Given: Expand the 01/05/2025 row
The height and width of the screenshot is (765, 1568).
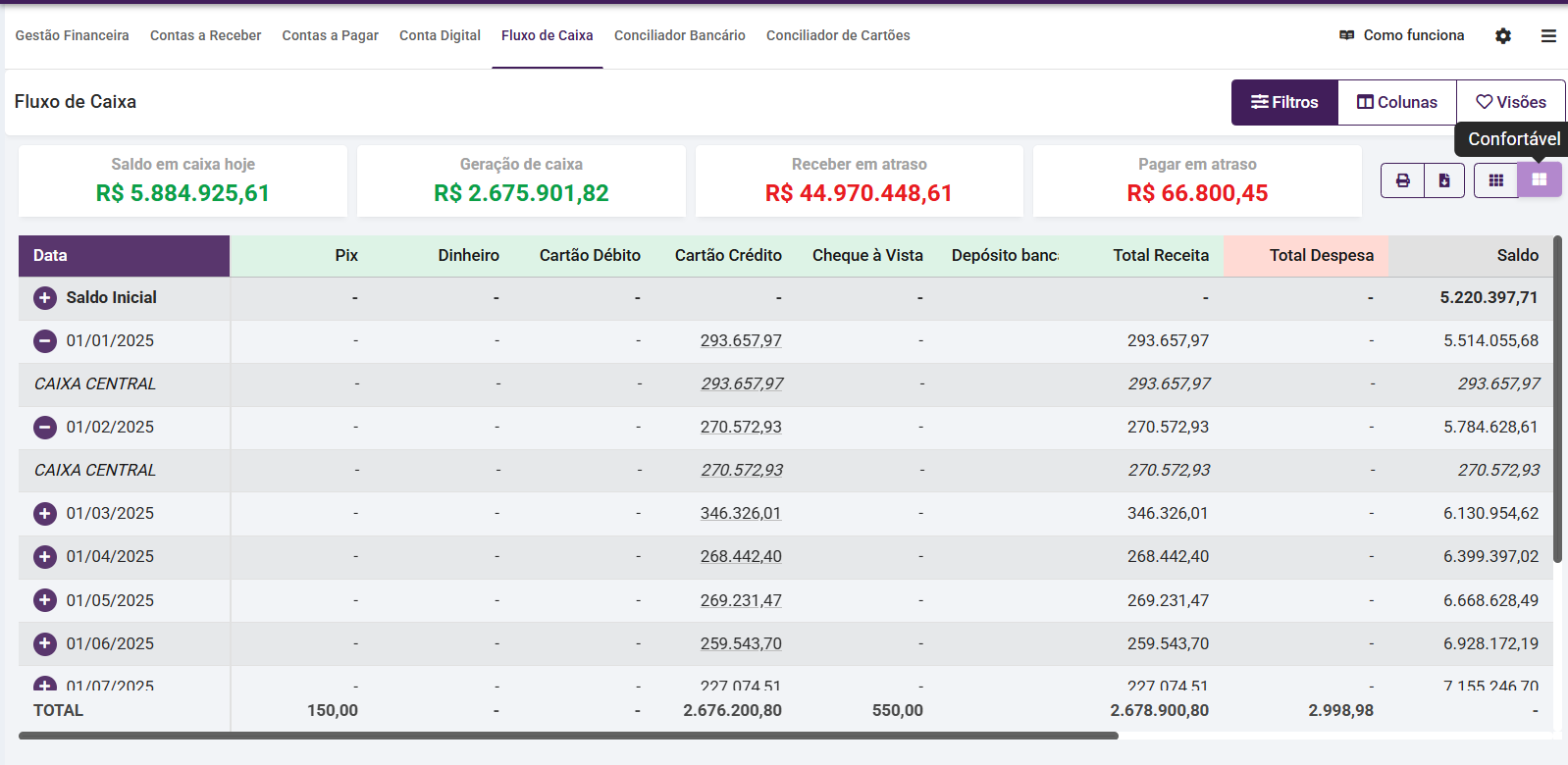Looking at the screenshot, I should 45,600.
